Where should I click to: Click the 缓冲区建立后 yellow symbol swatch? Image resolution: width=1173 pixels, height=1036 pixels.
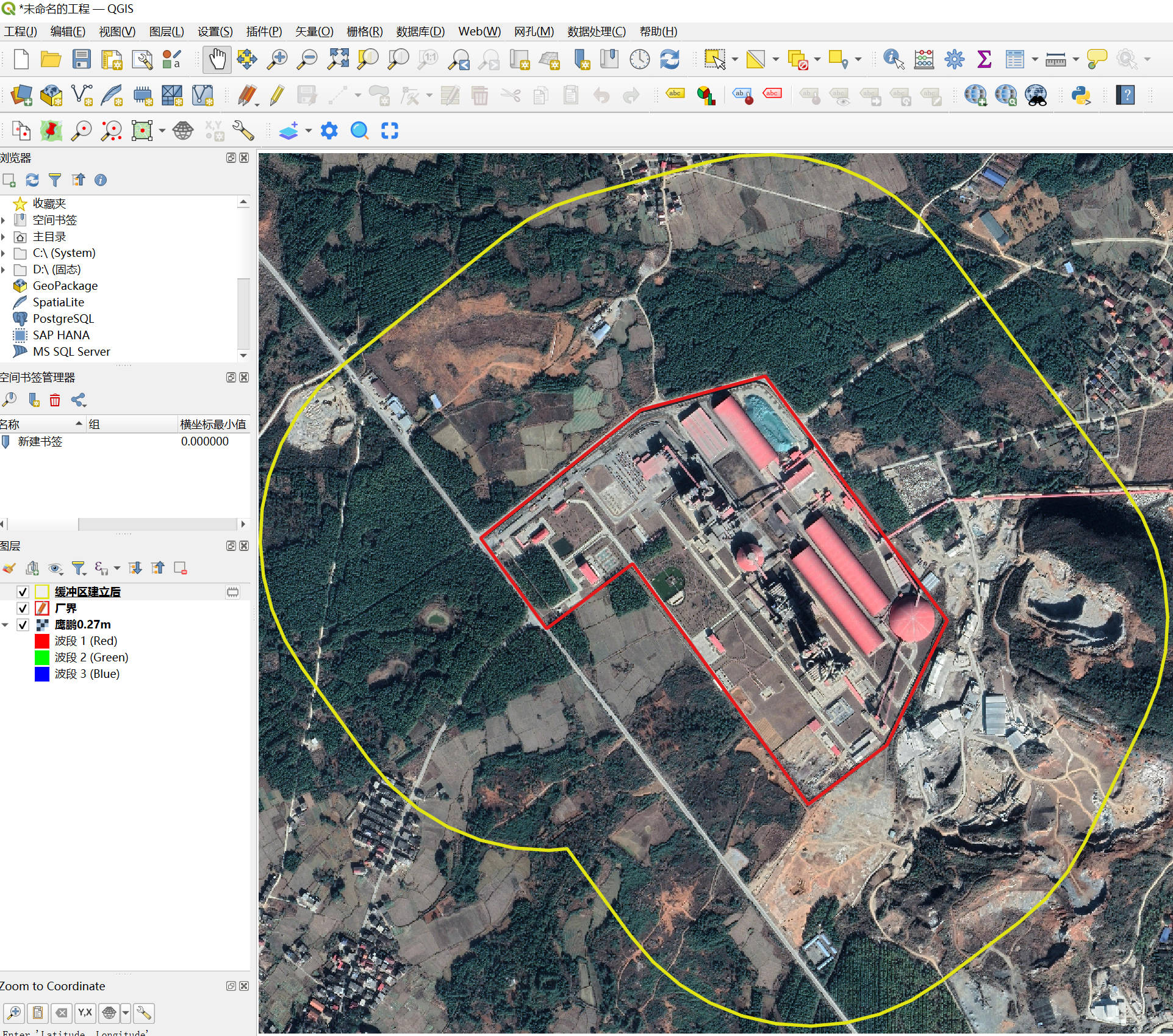click(42, 592)
